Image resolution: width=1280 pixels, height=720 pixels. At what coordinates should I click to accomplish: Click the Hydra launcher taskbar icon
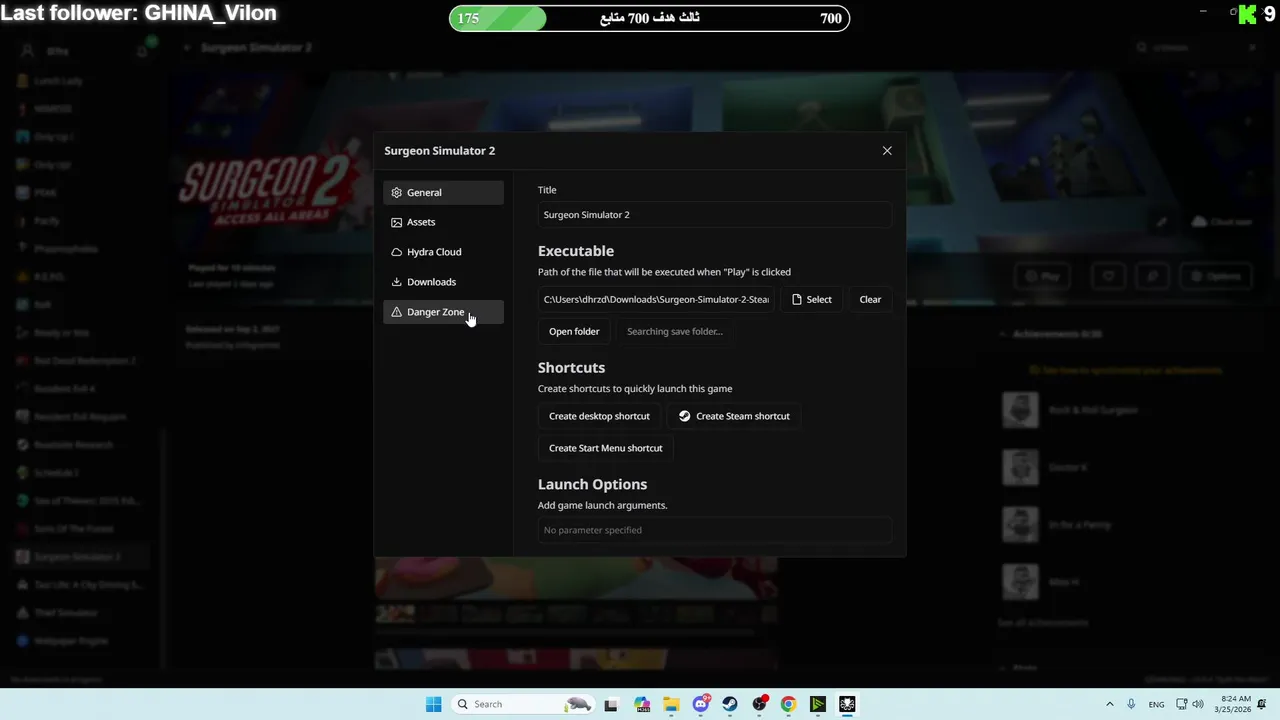pos(847,704)
